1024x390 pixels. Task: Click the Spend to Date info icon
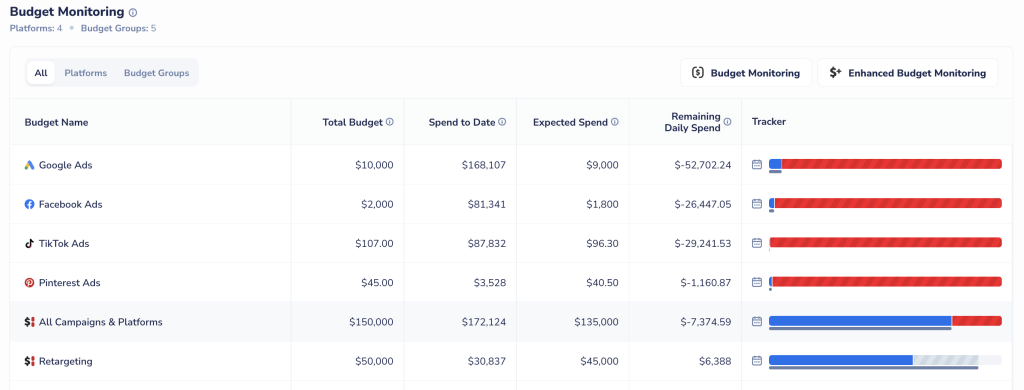point(502,122)
